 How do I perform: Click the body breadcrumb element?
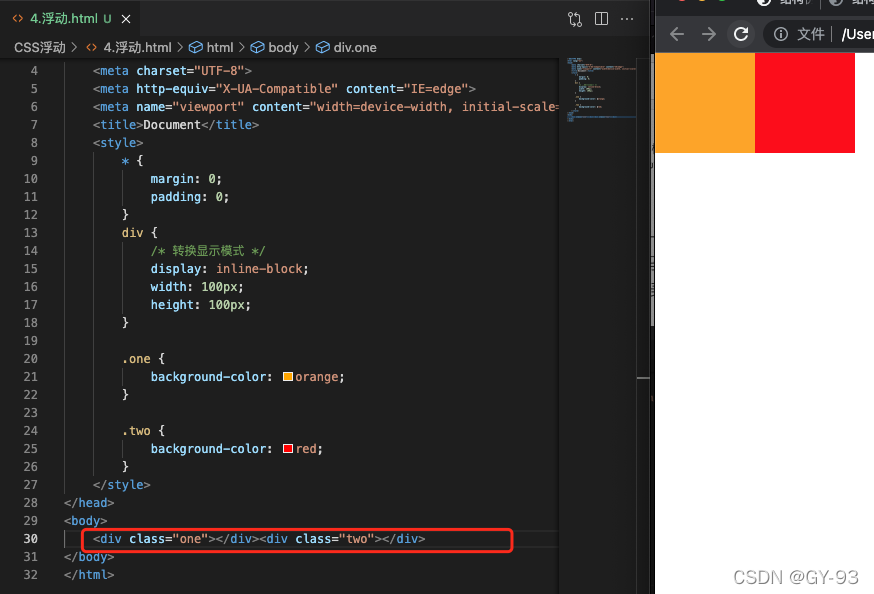point(283,47)
